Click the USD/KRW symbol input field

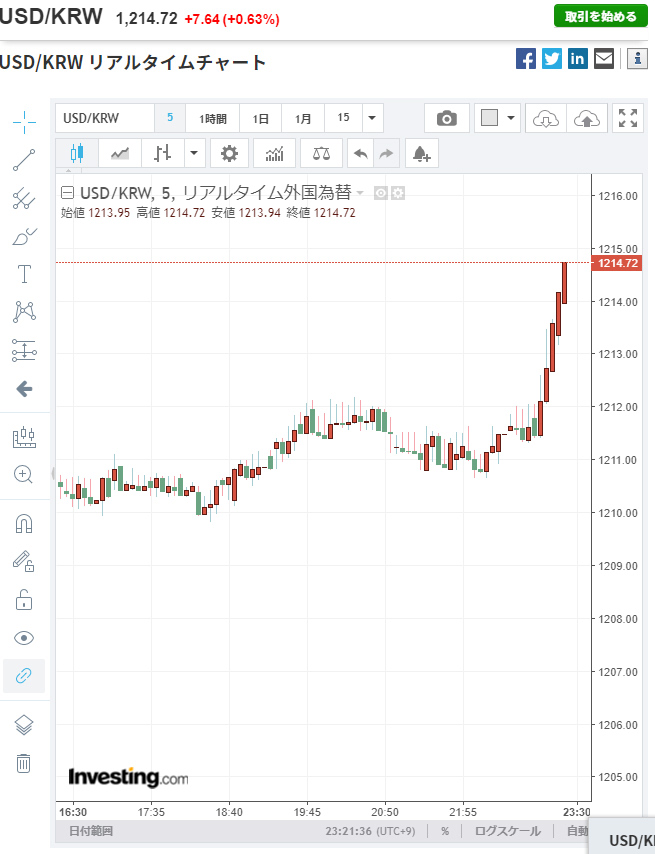pos(104,118)
